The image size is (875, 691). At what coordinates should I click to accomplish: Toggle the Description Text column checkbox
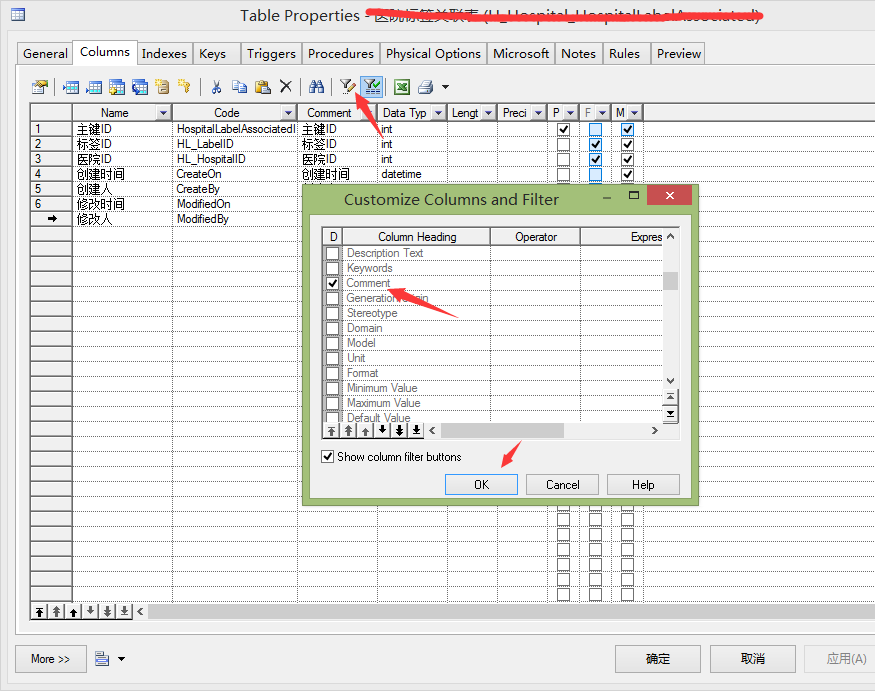333,253
